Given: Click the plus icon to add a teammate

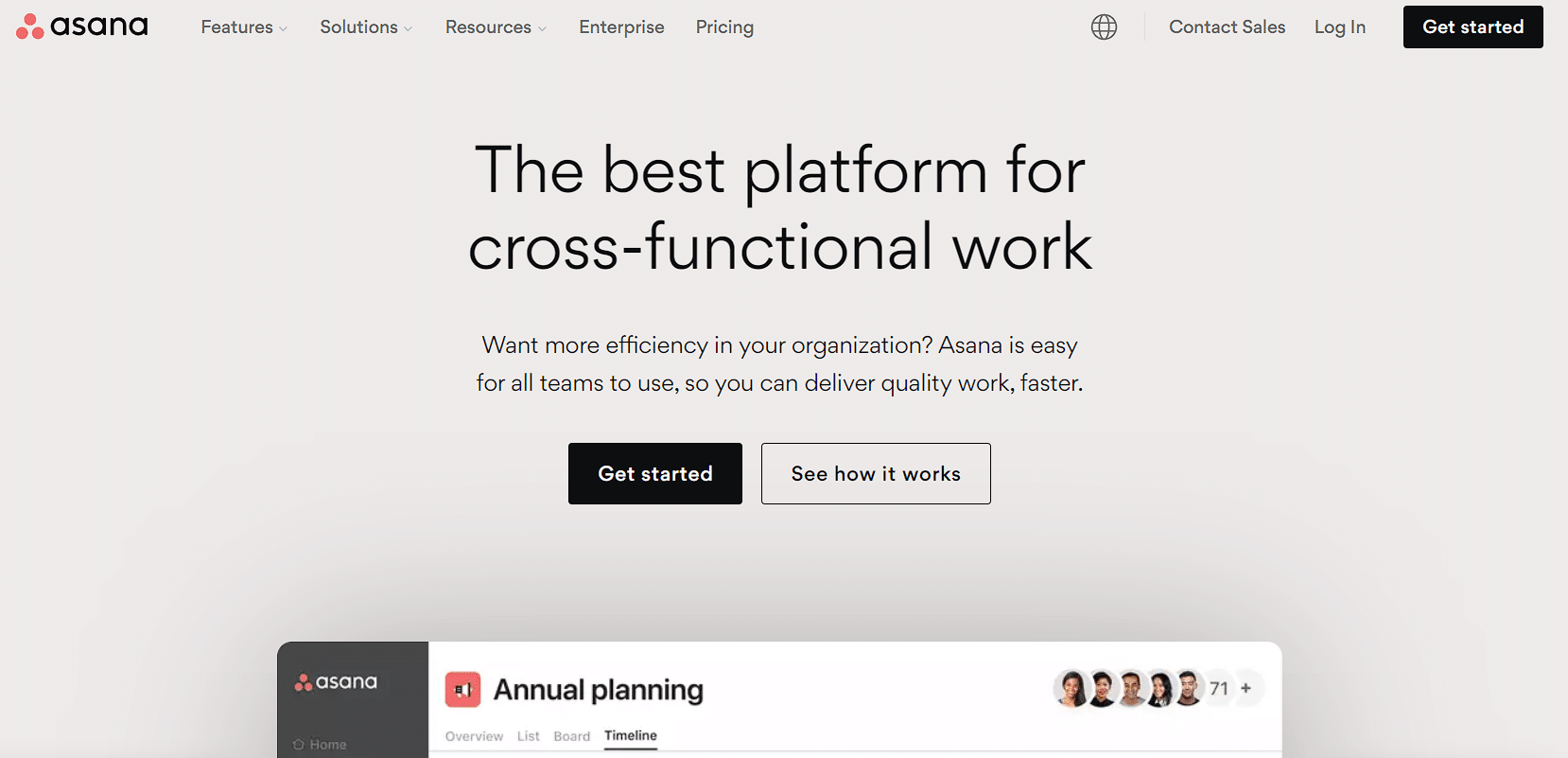Looking at the screenshot, I should (1247, 688).
